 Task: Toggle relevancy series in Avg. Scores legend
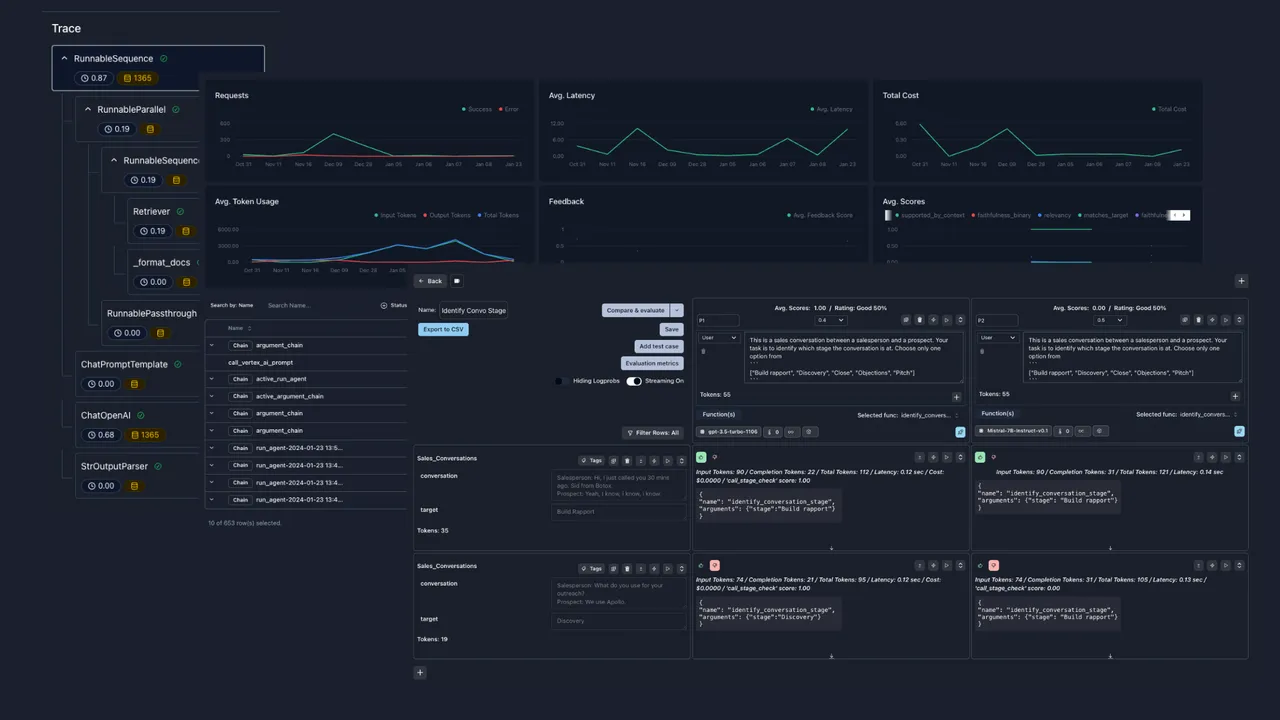click(x=1055, y=215)
